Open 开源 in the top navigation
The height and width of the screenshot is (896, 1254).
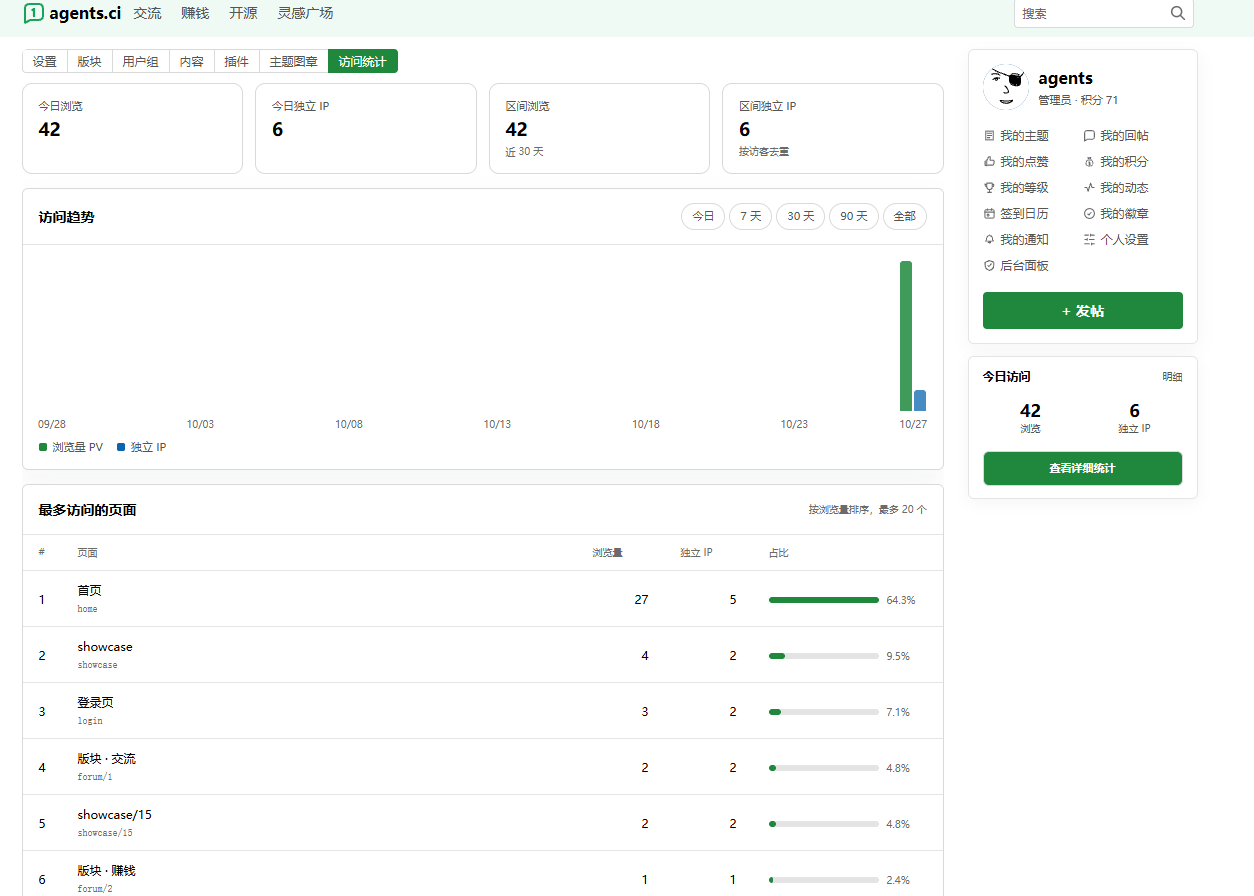point(243,13)
